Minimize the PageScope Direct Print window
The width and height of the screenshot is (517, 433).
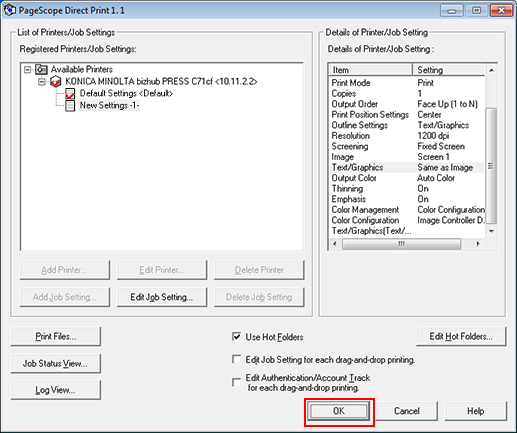tap(452, 11)
